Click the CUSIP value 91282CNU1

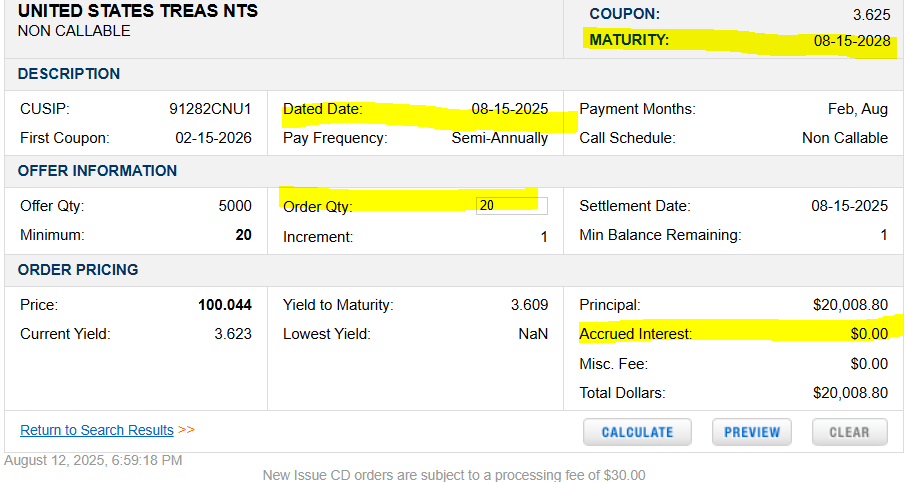[210, 109]
